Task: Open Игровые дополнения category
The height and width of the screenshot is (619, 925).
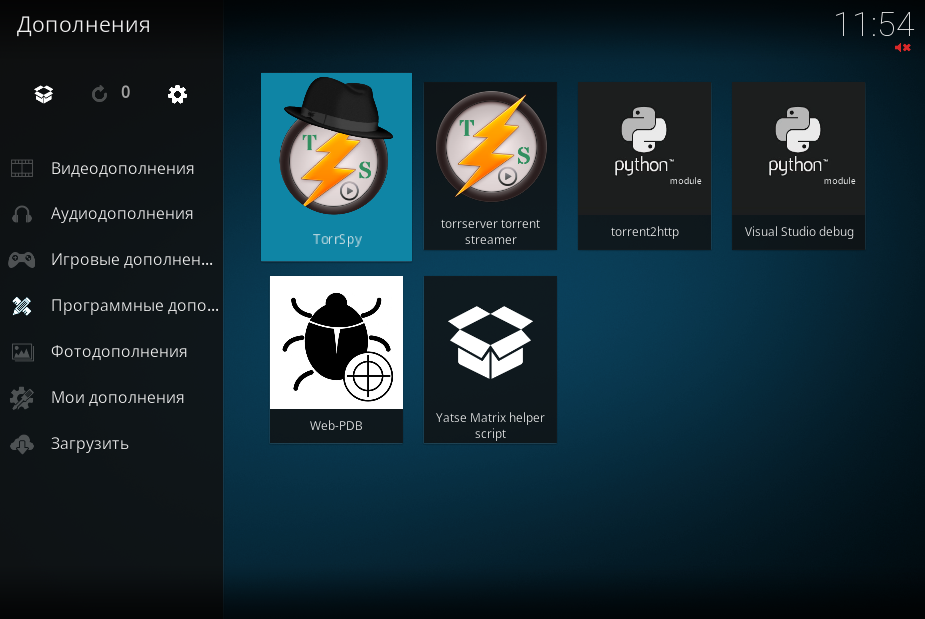Action: (132, 260)
